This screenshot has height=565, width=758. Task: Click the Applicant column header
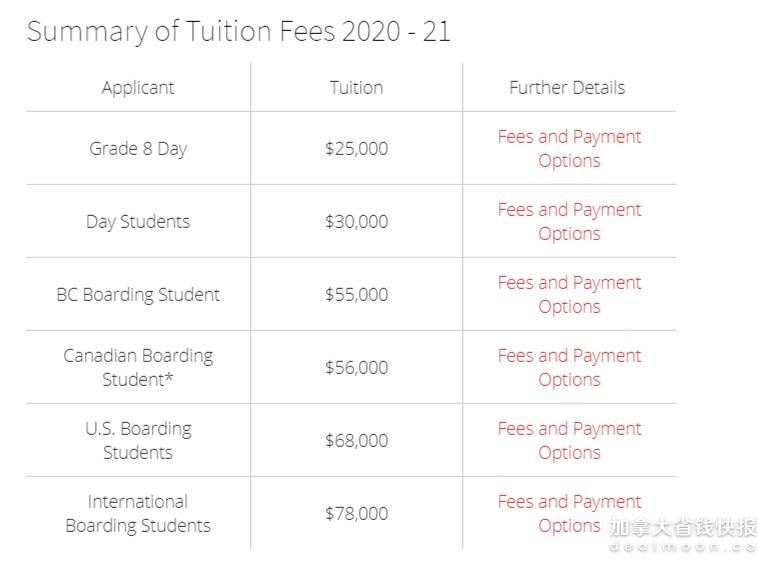click(138, 88)
